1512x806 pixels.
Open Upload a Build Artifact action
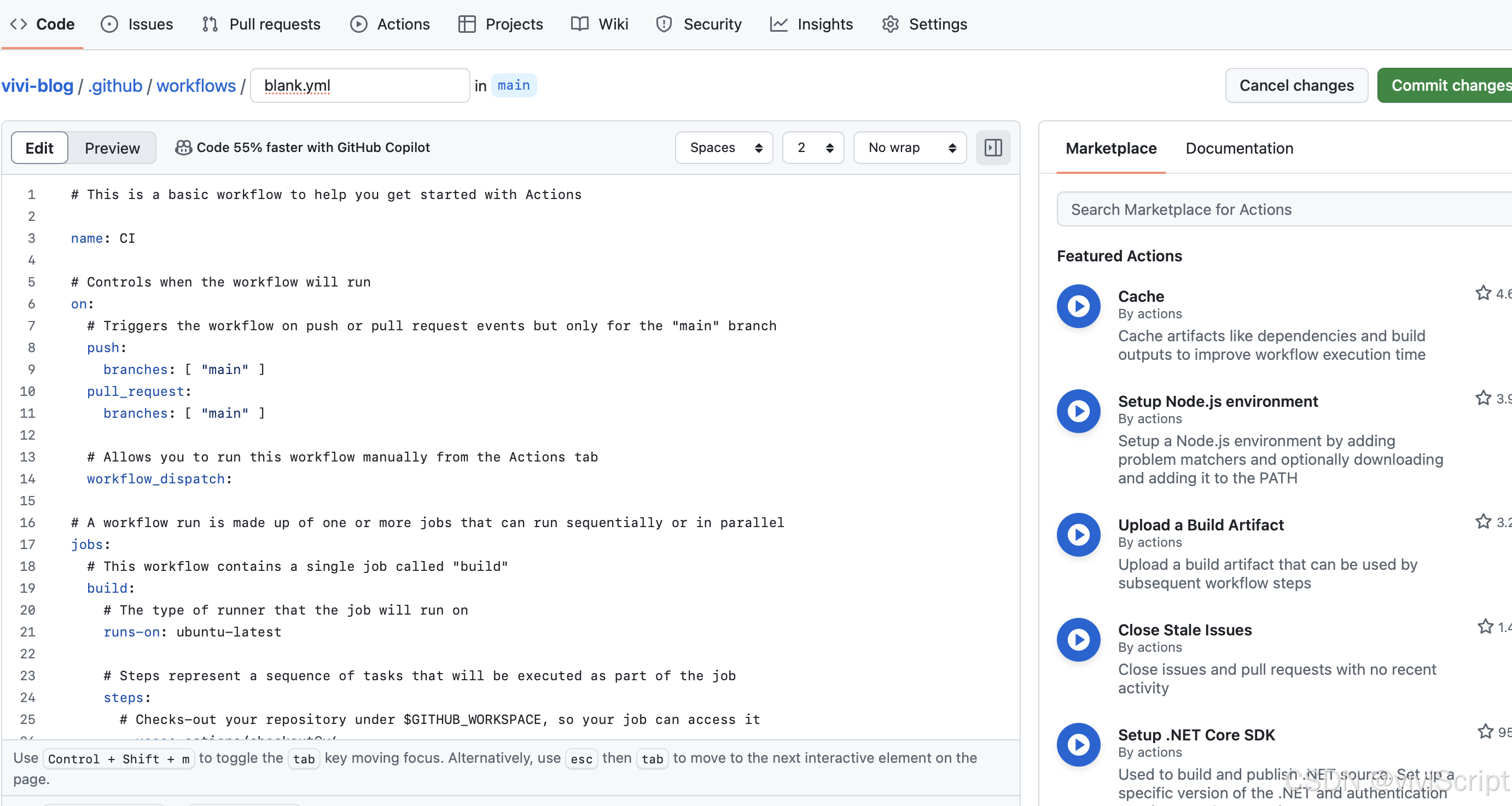coord(1201,525)
